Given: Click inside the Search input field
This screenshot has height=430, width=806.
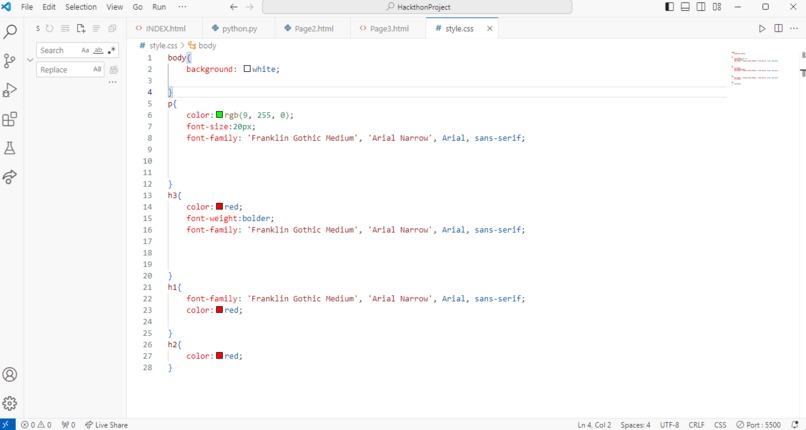Looking at the screenshot, I should (x=59, y=50).
